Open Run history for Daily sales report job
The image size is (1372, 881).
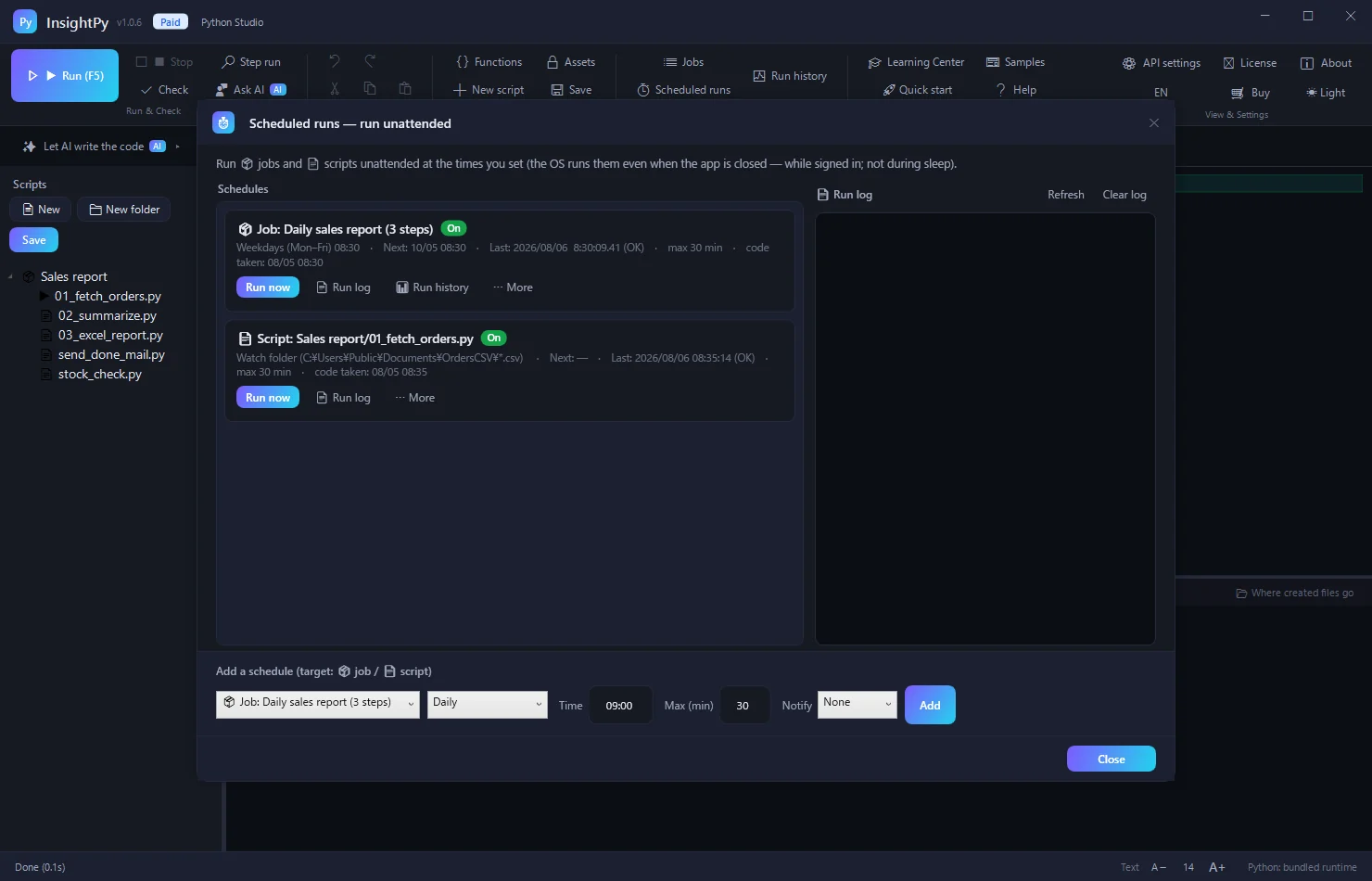point(432,287)
